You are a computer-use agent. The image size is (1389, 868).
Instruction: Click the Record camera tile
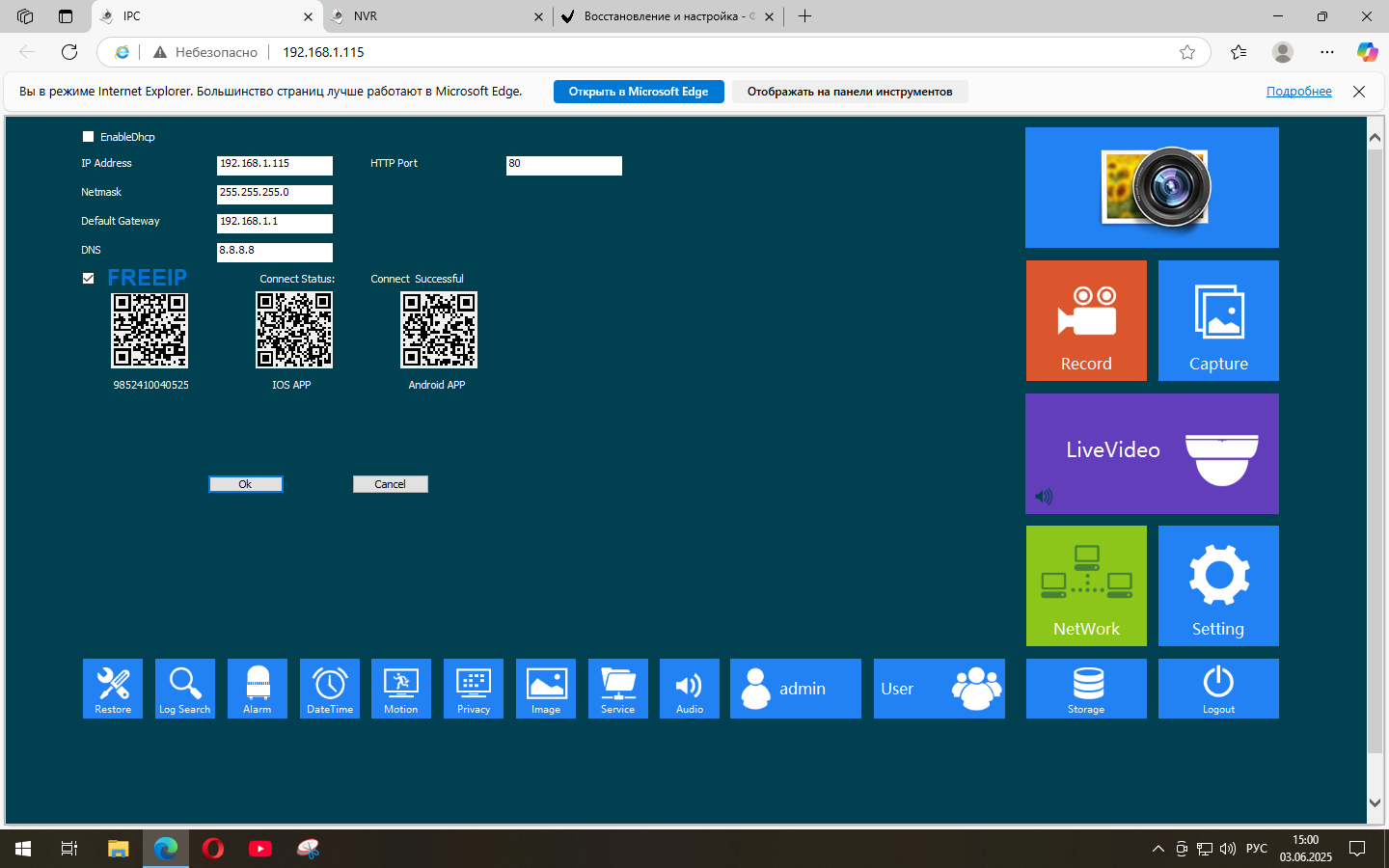tap(1086, 320)
